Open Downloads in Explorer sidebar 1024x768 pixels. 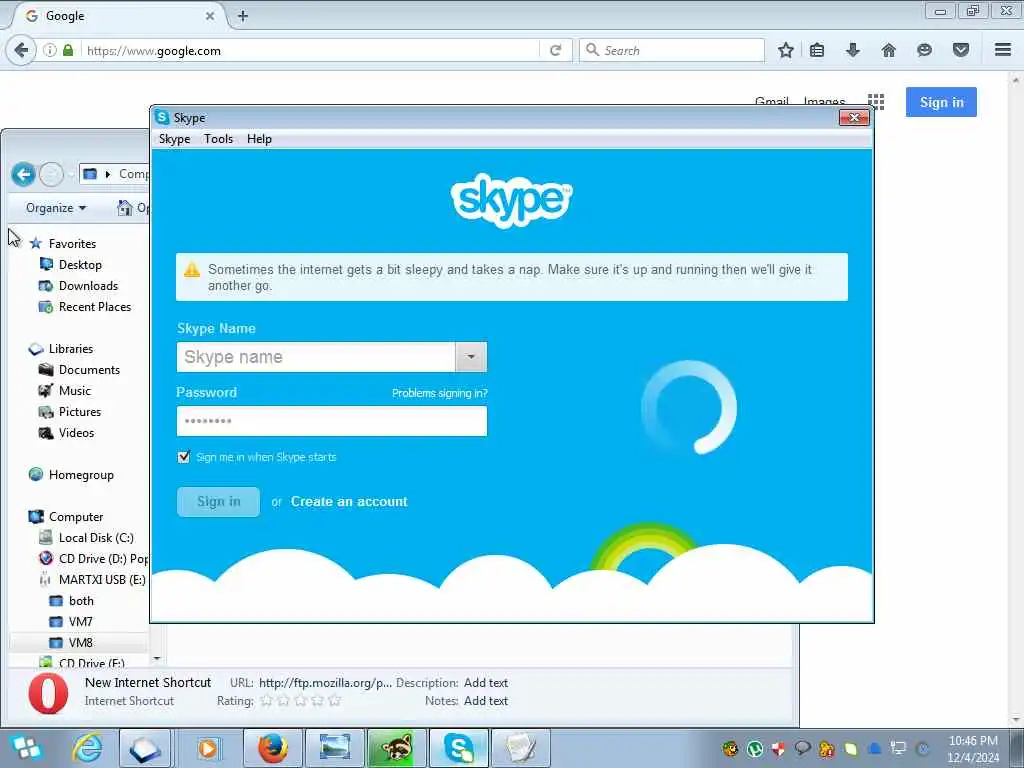[x=88, y=285]
